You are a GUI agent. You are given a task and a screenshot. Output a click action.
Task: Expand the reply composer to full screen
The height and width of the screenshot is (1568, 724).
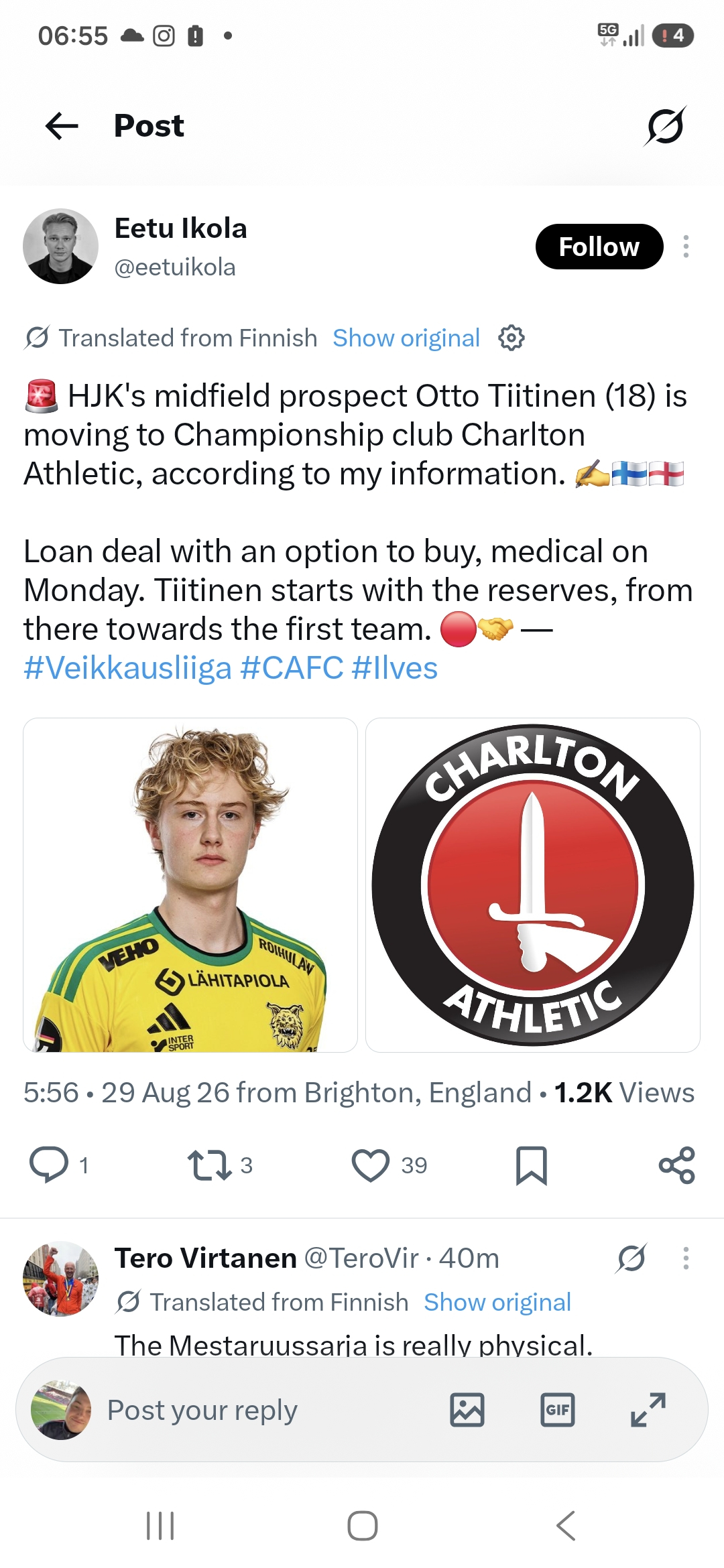tap(648, 1410)
